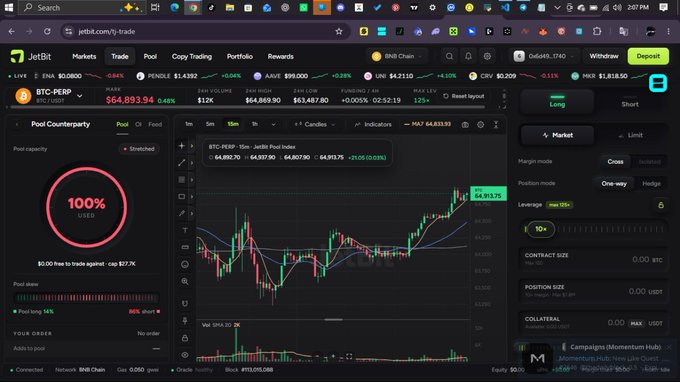
Task: Open notifications bell icon
Action: coord(468,56)
